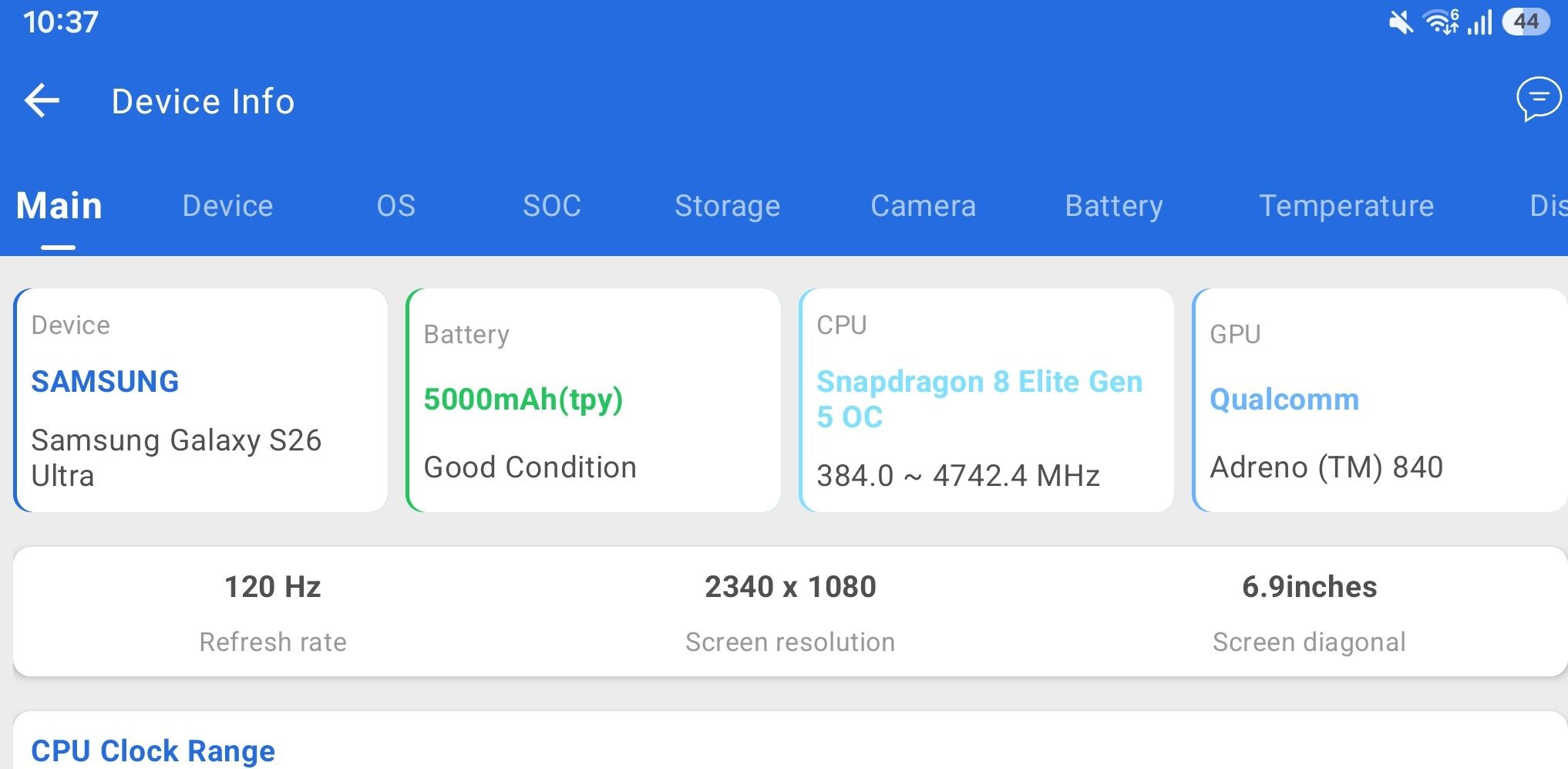Tap the 120 Hz refresh rate value
The width and height of the screenshot is (1568, 769).
tap(273, 587)
